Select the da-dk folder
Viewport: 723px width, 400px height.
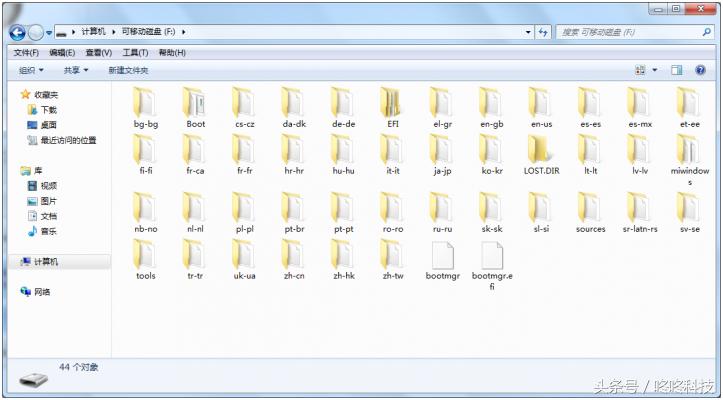[x=294, y=107]
